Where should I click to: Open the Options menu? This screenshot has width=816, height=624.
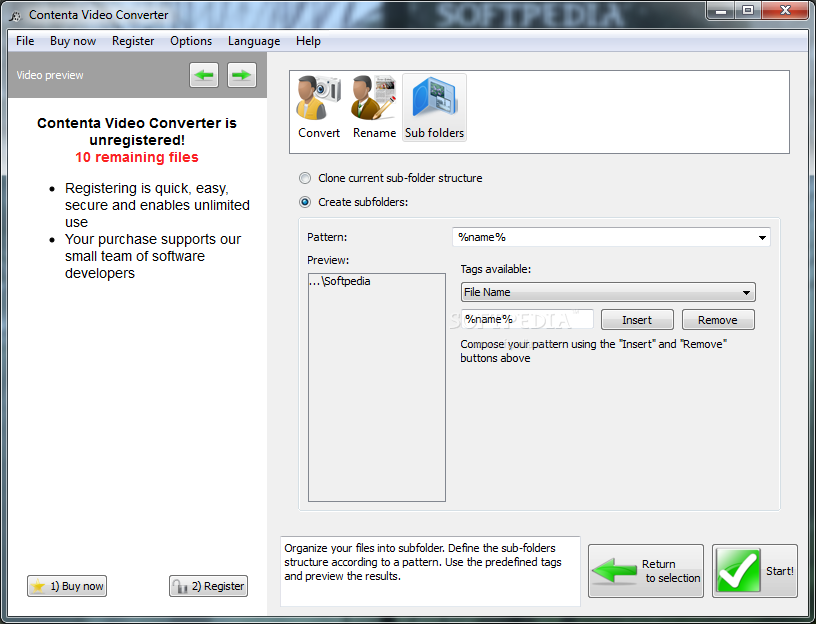(x=191, y=41)
